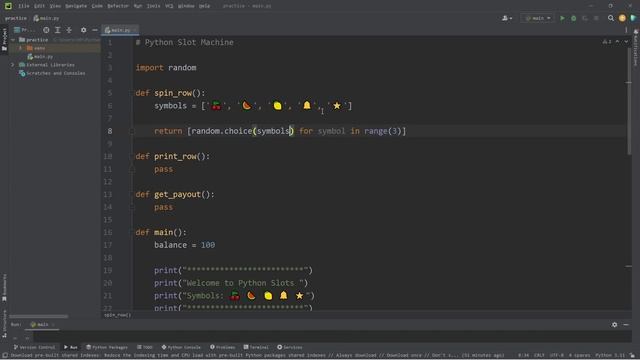
Task: Switch to the main.py editor tab
Action: coord(120,30)
